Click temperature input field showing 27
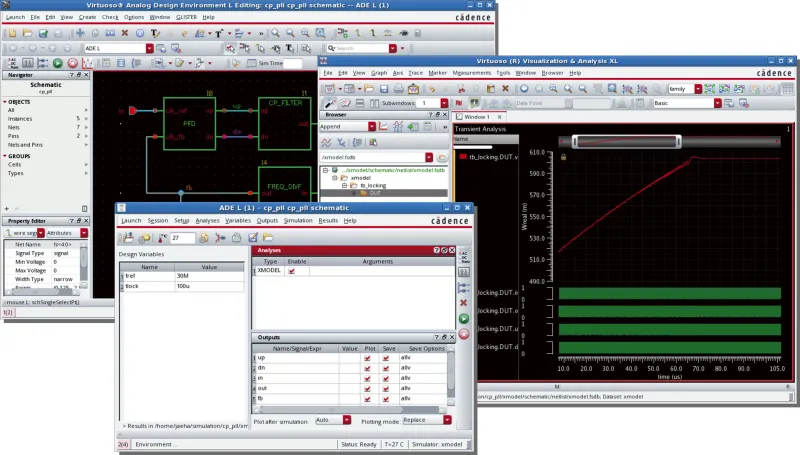 [x=183, y=238]
